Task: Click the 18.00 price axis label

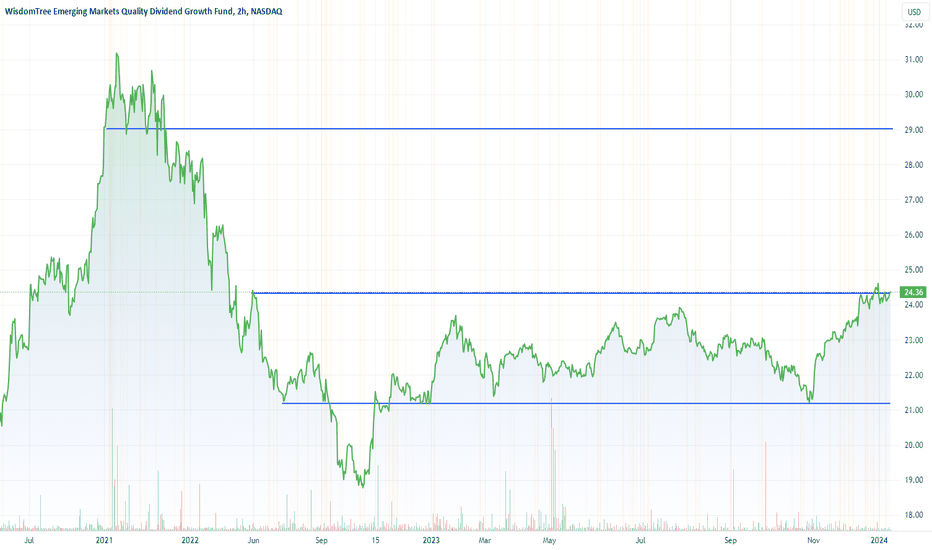Action: pyautogui.click(x=914, y=515)
